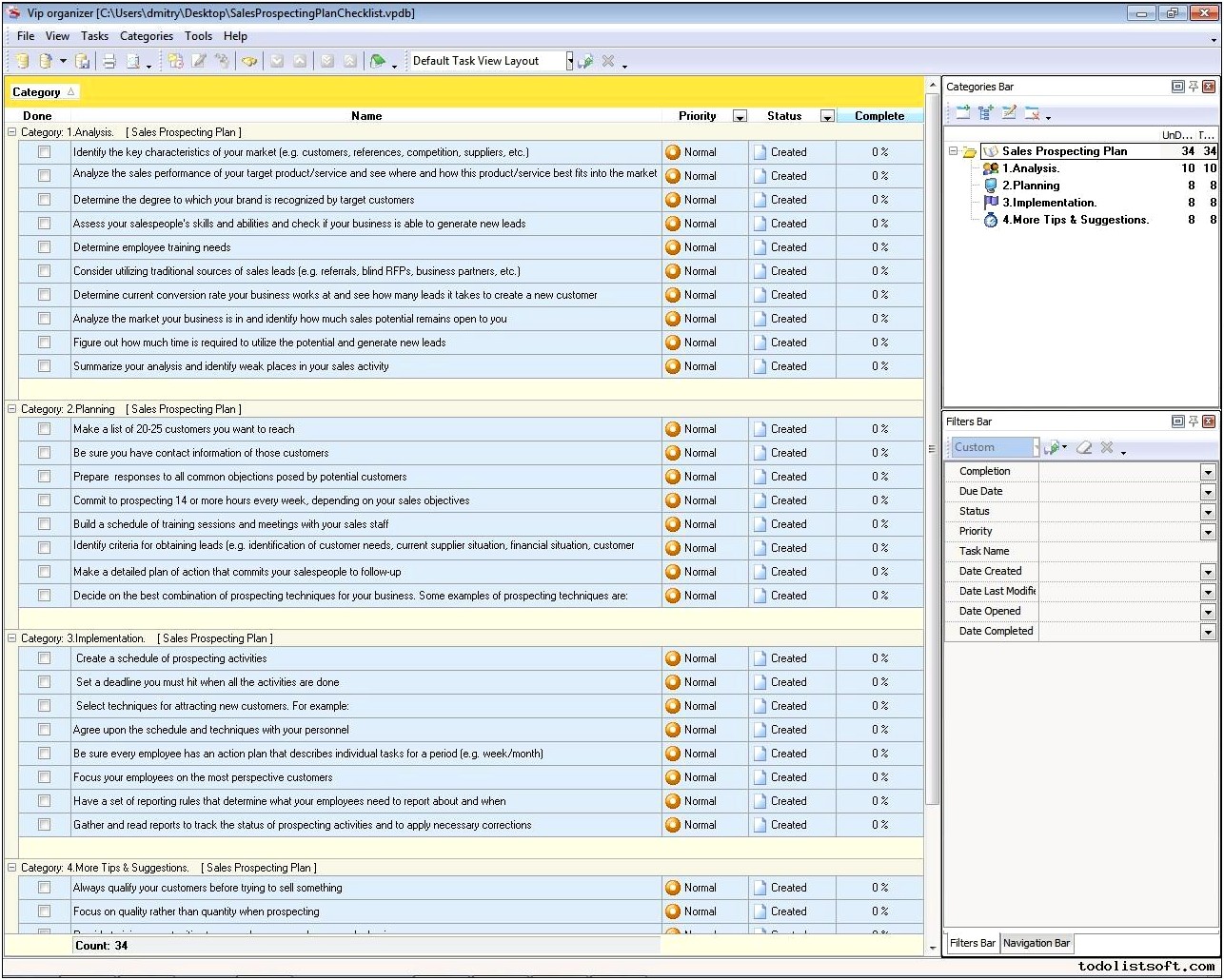Open the Priority column filter dropdown
This screenshot has width=1224, height=980.
pos(740,116)
